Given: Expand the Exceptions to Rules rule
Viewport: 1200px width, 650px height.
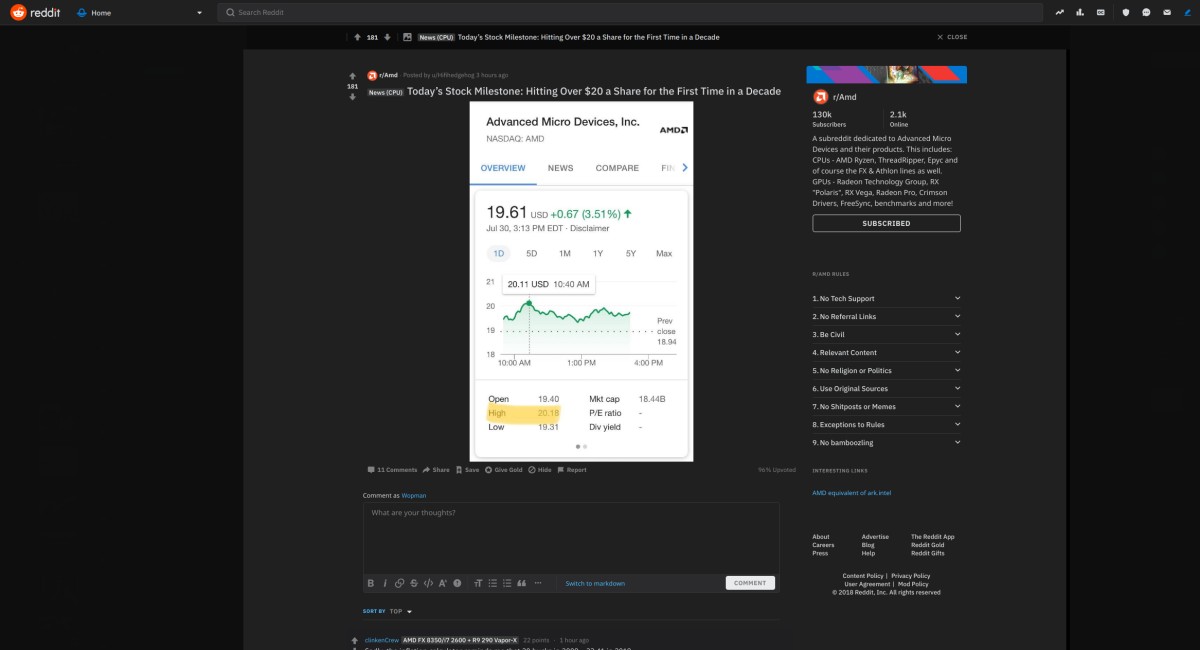Looking at the screenshot, I should 886,424.
